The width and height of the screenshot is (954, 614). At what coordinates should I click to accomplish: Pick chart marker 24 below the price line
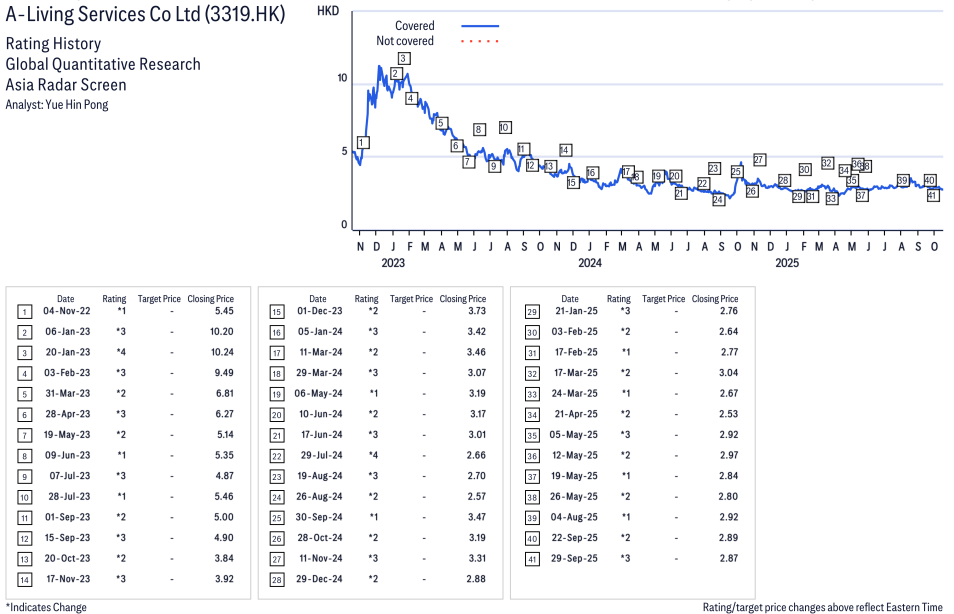coord(718,200)
